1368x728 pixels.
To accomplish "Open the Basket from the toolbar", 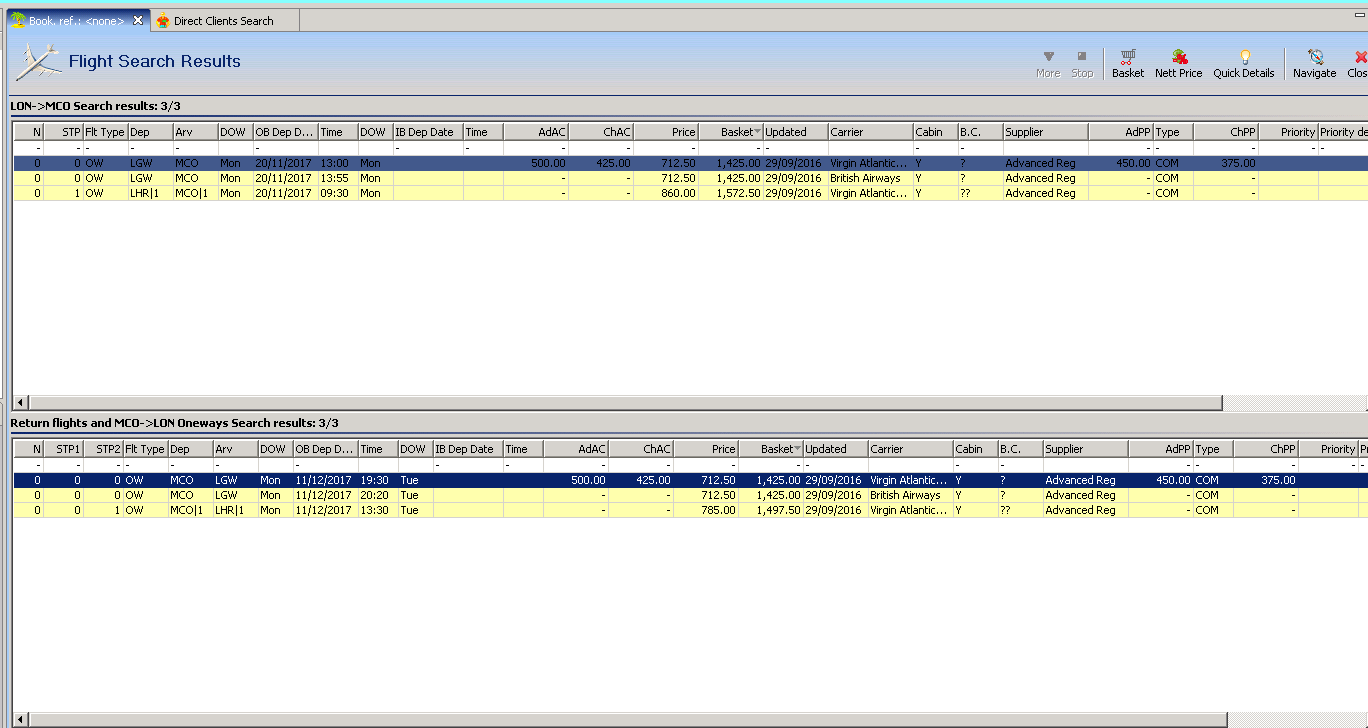I will click(1128, 64).
